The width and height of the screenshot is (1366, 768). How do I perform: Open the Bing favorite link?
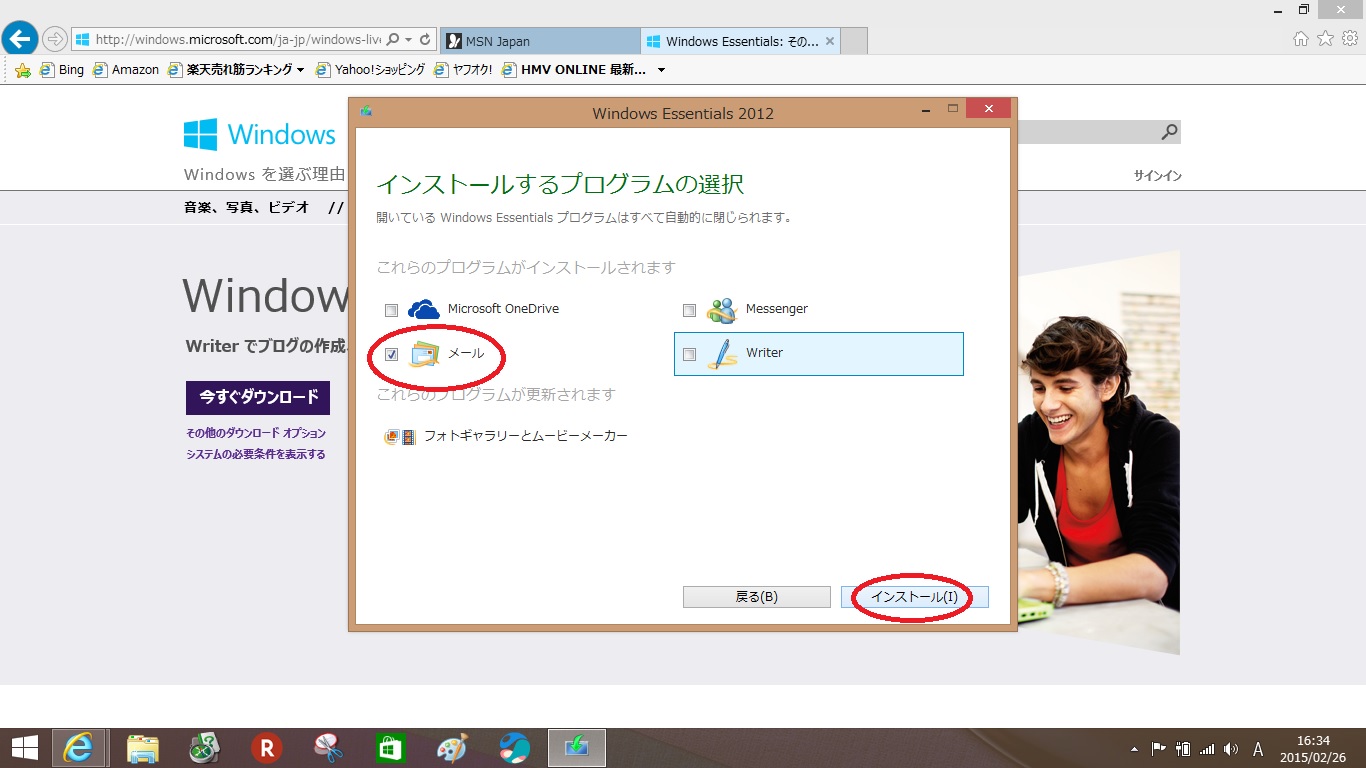61,70
